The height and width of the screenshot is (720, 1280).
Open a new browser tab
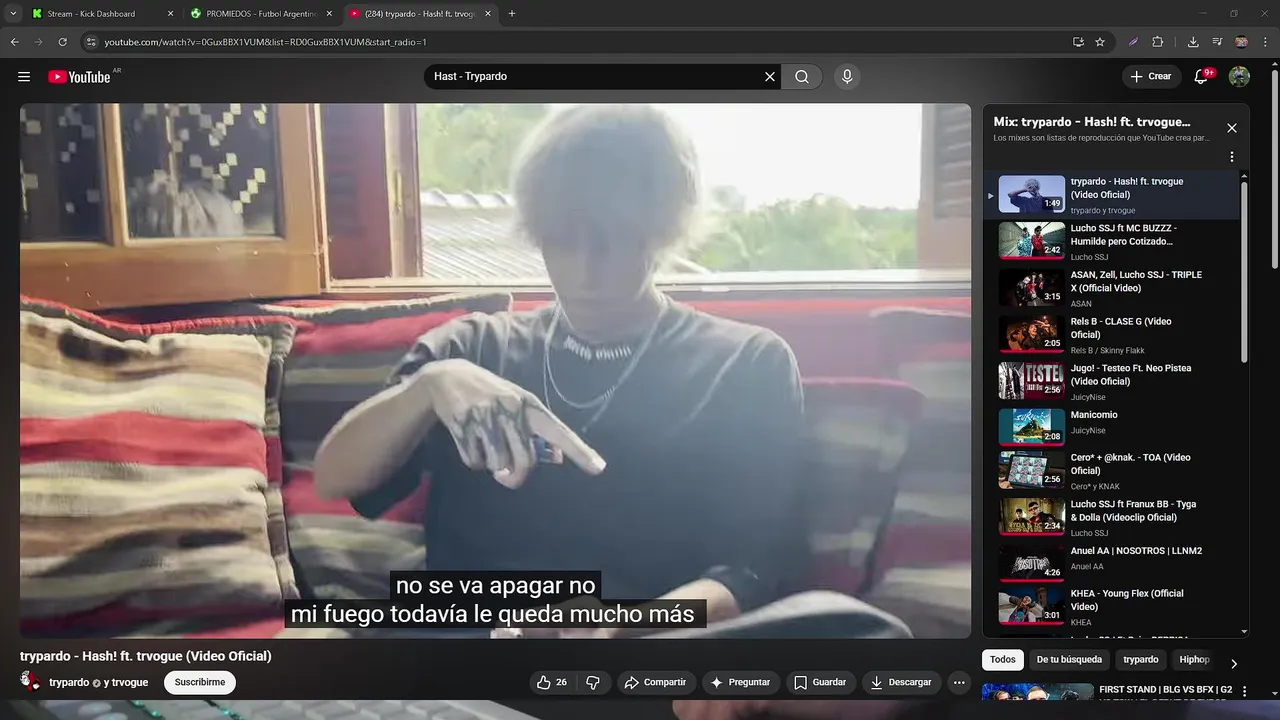coord(512,14)
